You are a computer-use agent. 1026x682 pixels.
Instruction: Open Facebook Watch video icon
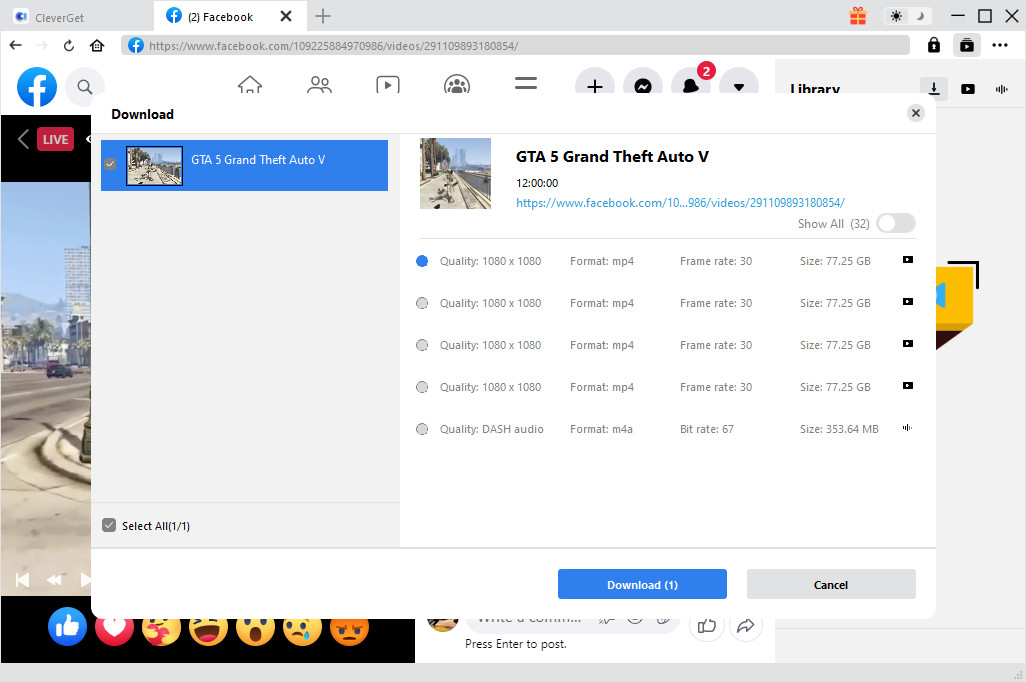[388, 84]
